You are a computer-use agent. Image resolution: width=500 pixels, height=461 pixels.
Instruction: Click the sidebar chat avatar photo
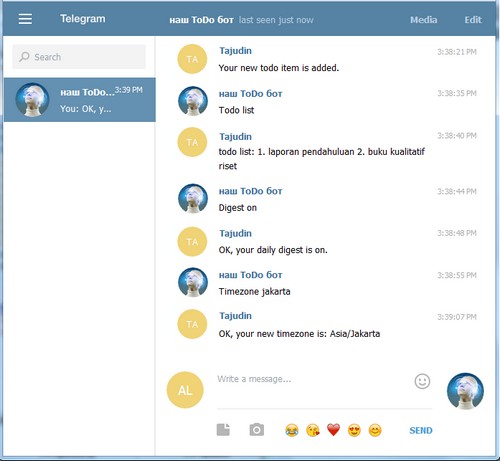[32, 100]
